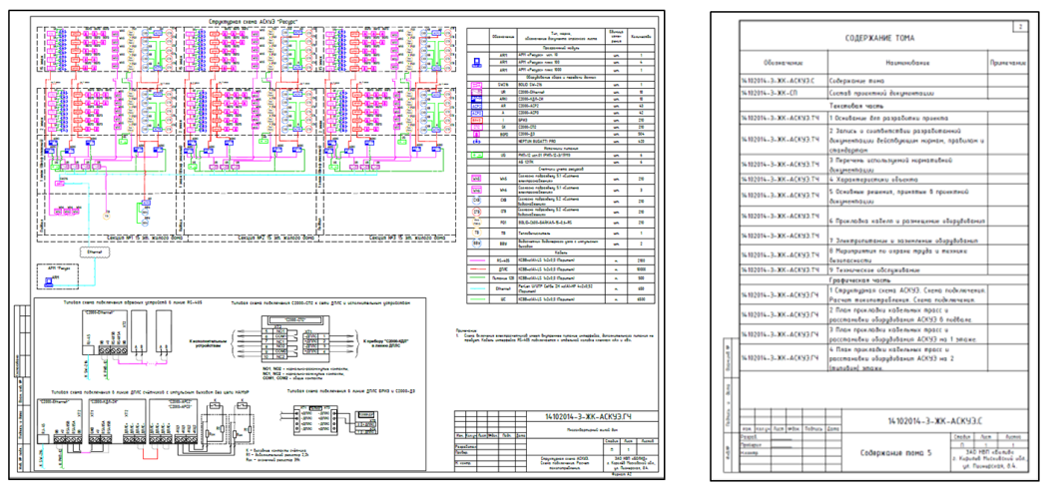
Task: Click the red БРИЗ legend symbol
Action: tap(476, 118)
